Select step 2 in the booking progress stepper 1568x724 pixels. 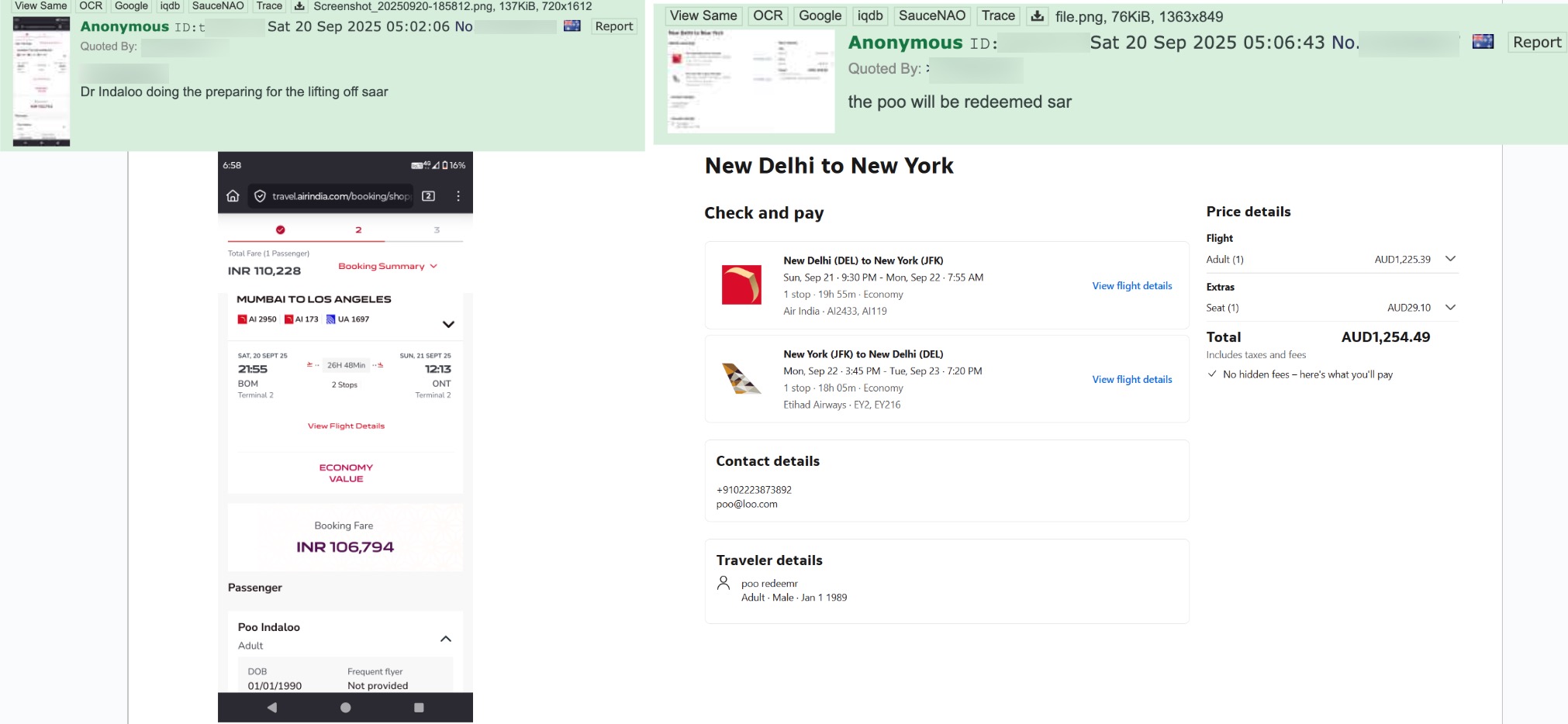[358, 230]
